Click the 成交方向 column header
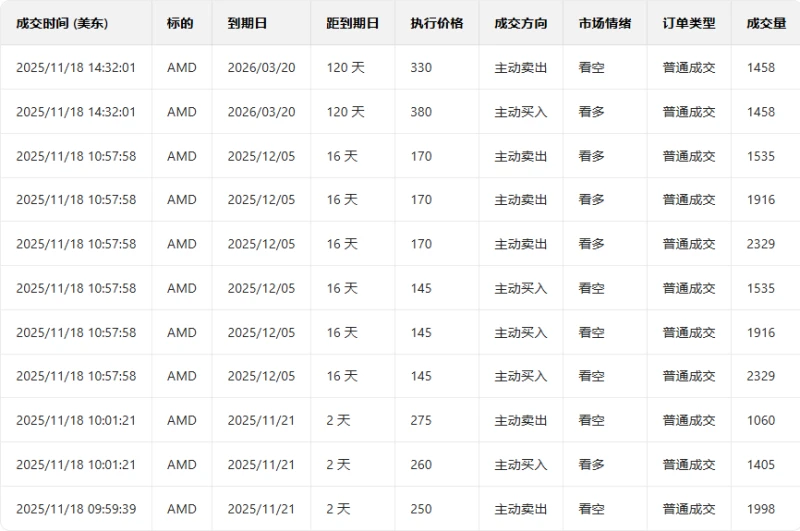The width and height of the screenshot is (800, 531). tap(521, 23)
